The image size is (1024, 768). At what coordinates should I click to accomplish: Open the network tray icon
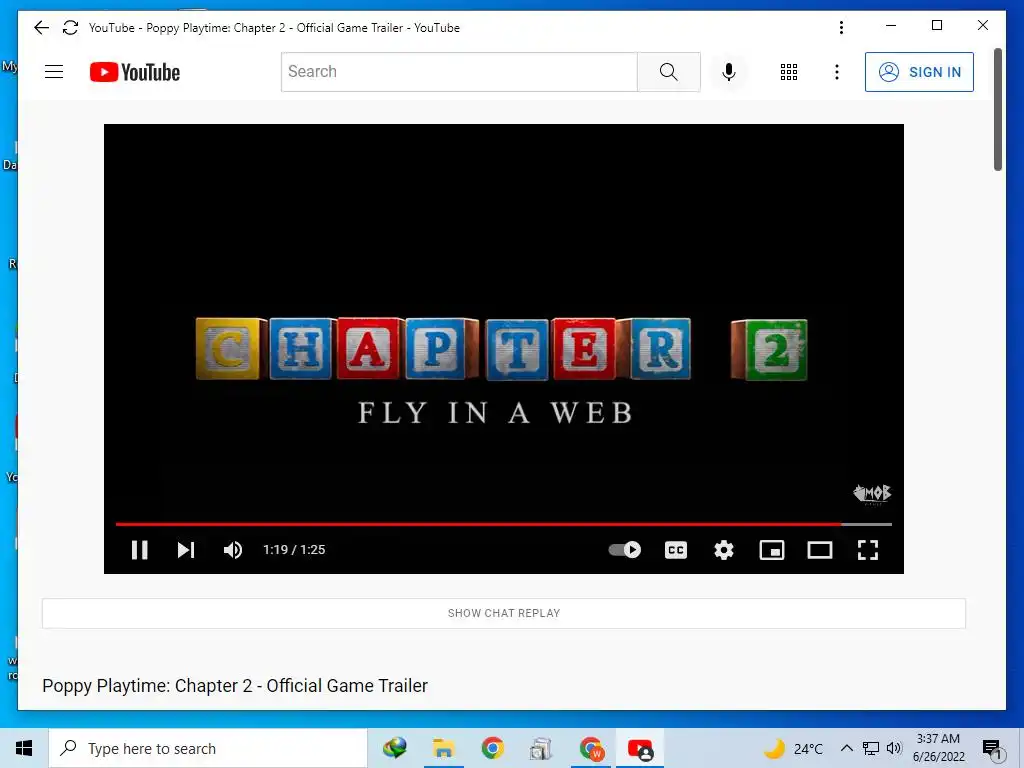coord(871,748)
